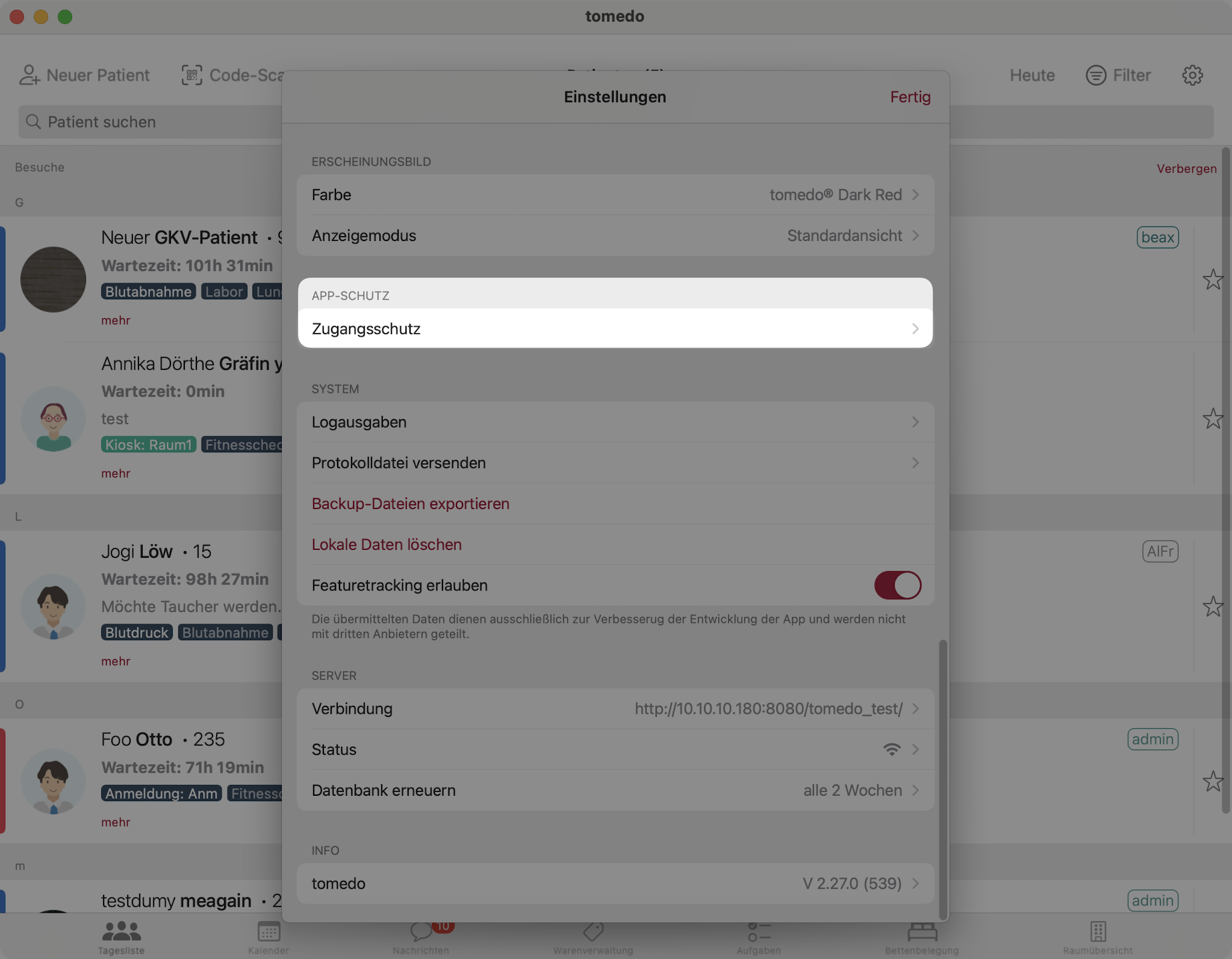Open Datenbank erneuern alle 2 Wochen
Image resolution: width=1232 pixels, height=959 pixels.
(615, 790)
